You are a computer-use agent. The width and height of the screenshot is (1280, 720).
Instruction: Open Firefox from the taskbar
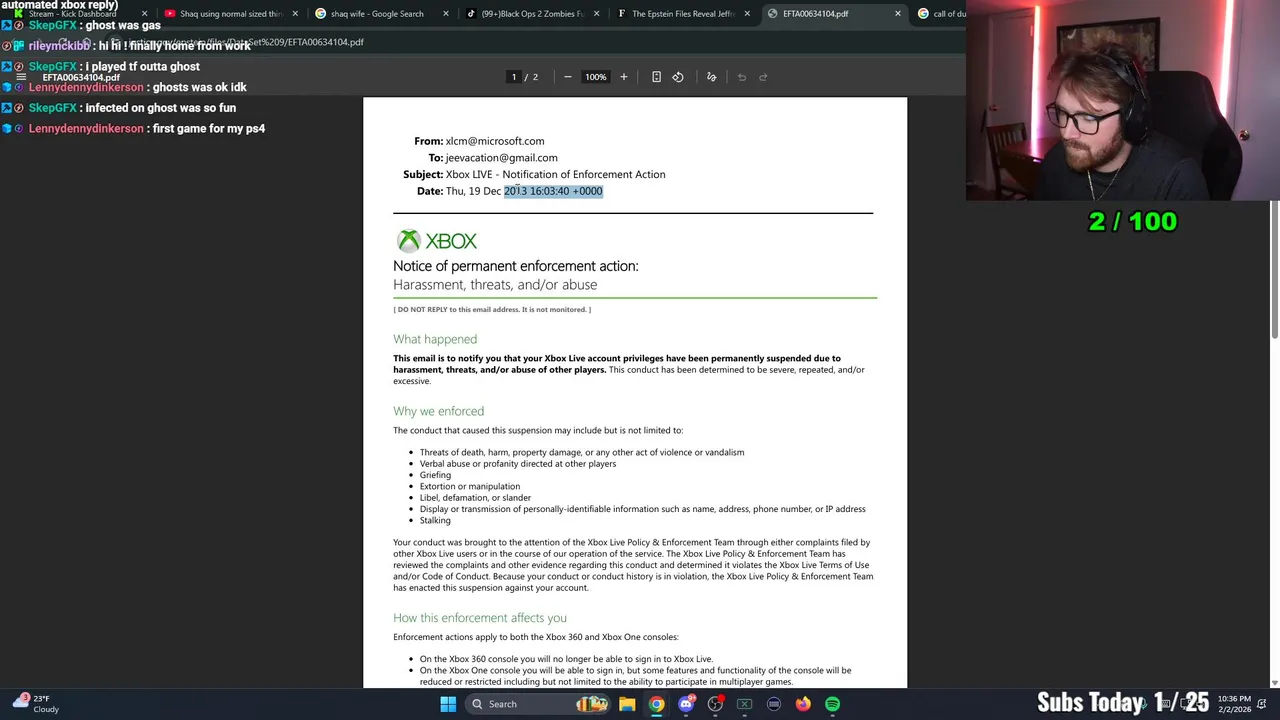(x=803, y=704)
